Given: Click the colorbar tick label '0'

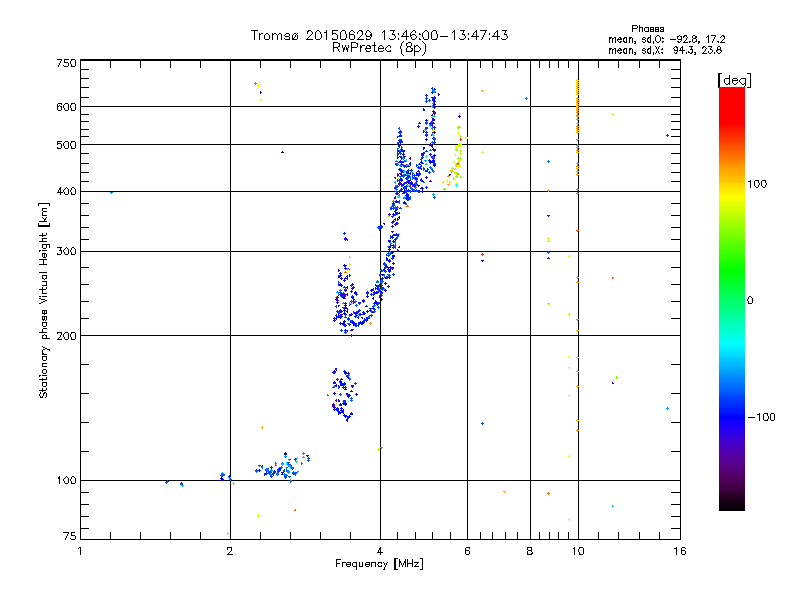Looking at the screenshot, I should 750,301.
